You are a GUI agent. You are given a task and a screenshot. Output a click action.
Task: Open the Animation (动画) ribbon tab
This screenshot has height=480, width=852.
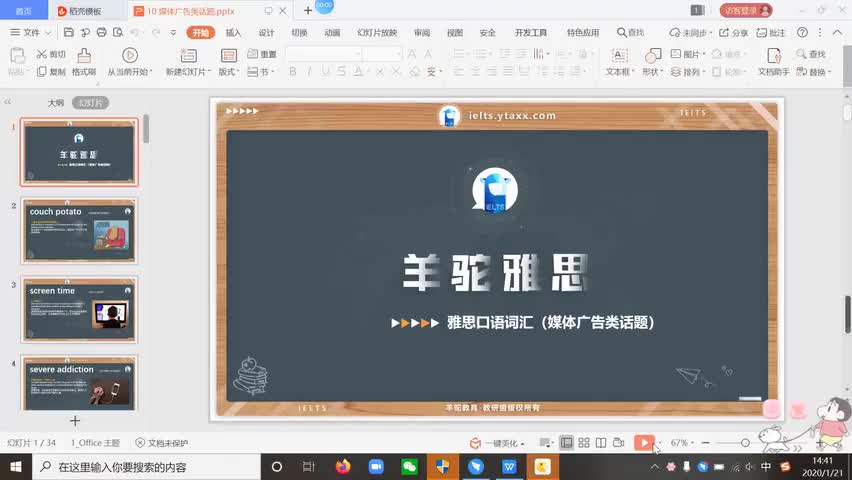pyautogui.click(x=332, y=33)
